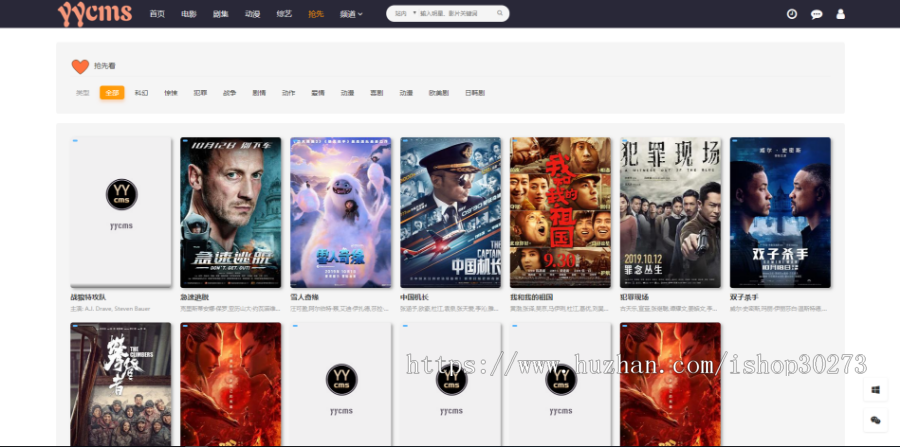Filter by 日韩剧 category

click(x=475, y=92)
